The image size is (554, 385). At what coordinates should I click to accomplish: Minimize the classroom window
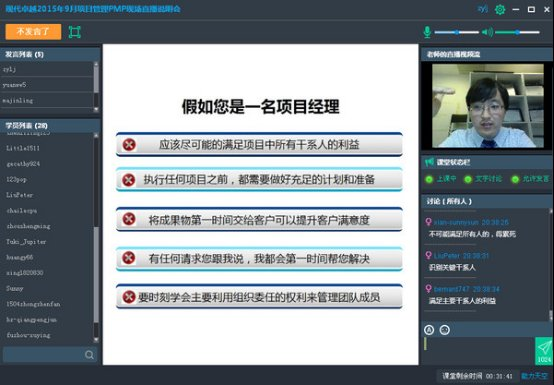click(x=516, y=9)
